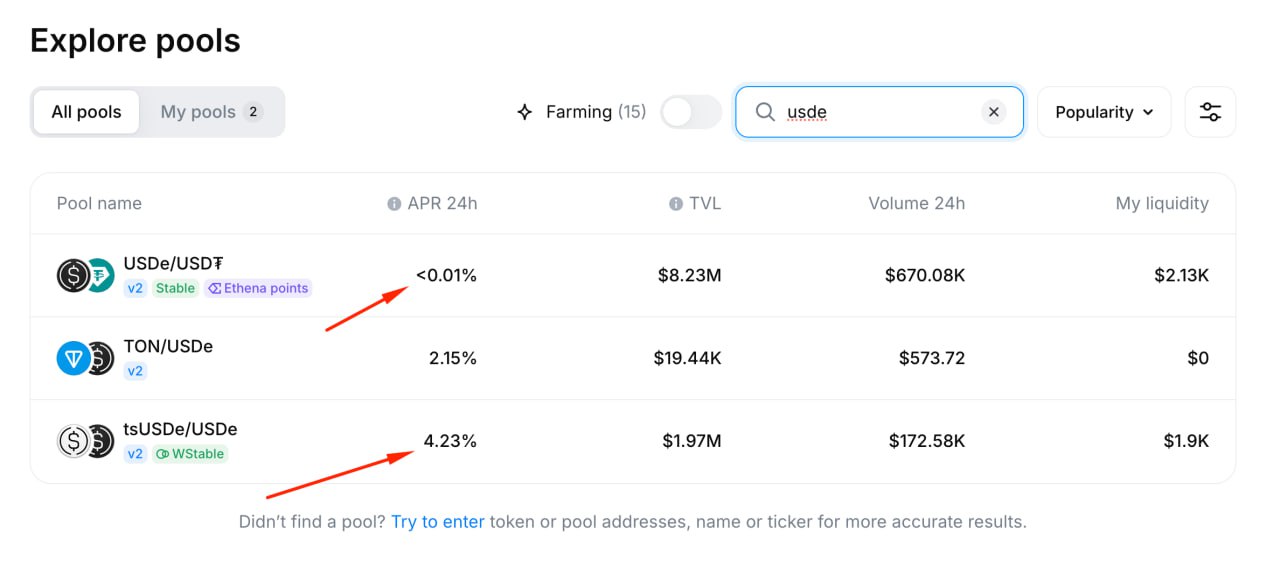Toggle the Farming switch on
Image resolution: width=1280 pixels, height=568 pixels.
point(691,112)
